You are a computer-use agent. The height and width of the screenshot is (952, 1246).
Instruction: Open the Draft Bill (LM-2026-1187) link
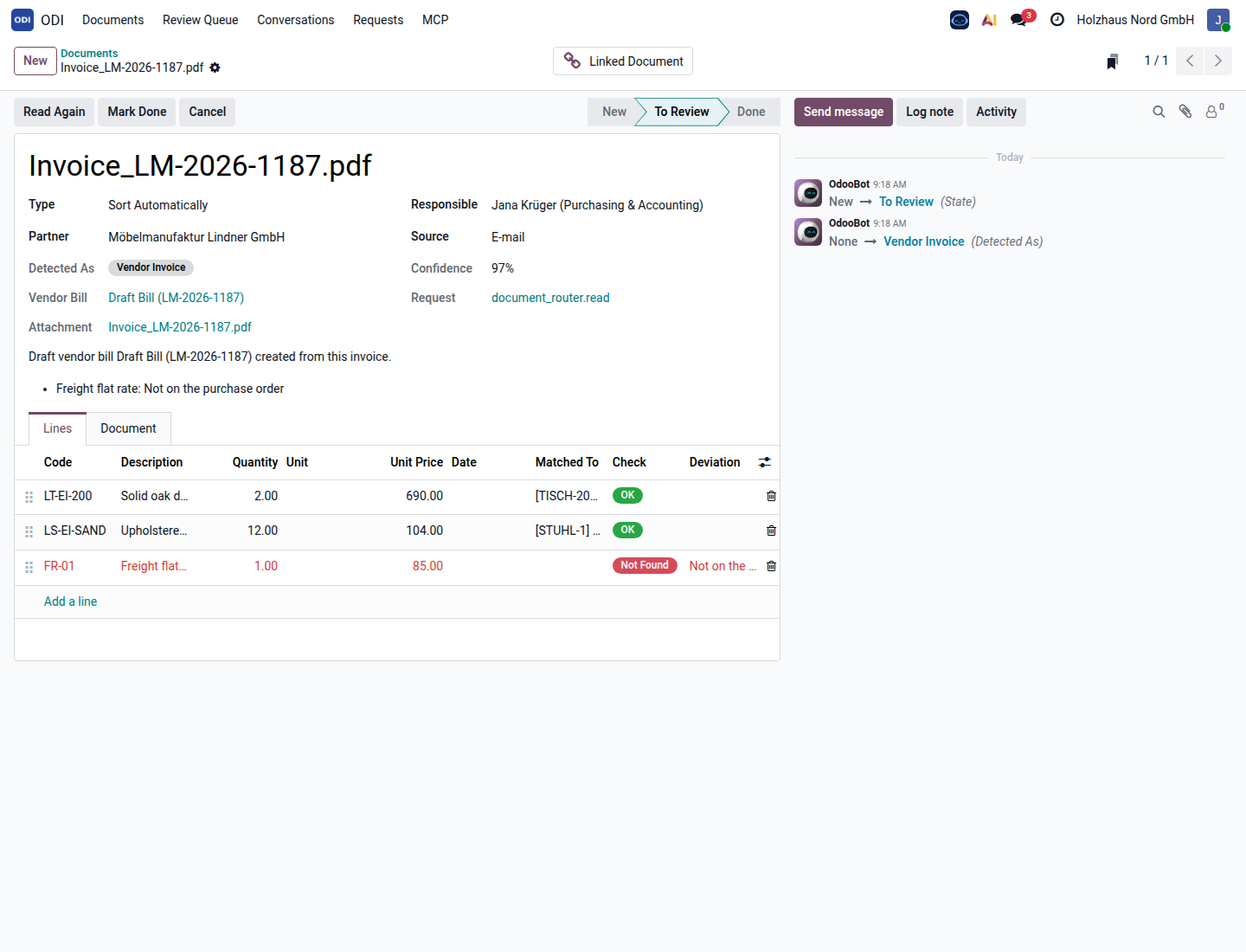[177, 298]
